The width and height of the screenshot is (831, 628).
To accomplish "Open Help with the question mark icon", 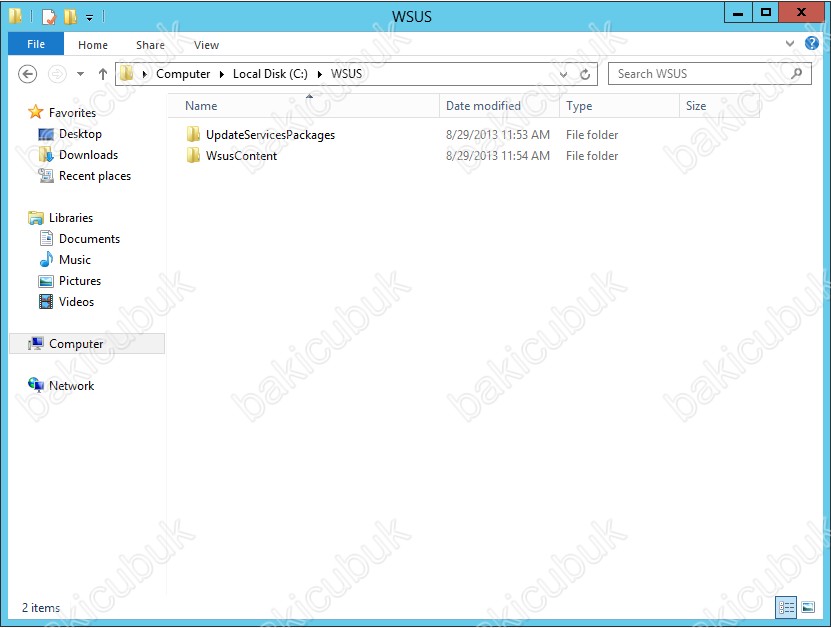I will point(811,43).
